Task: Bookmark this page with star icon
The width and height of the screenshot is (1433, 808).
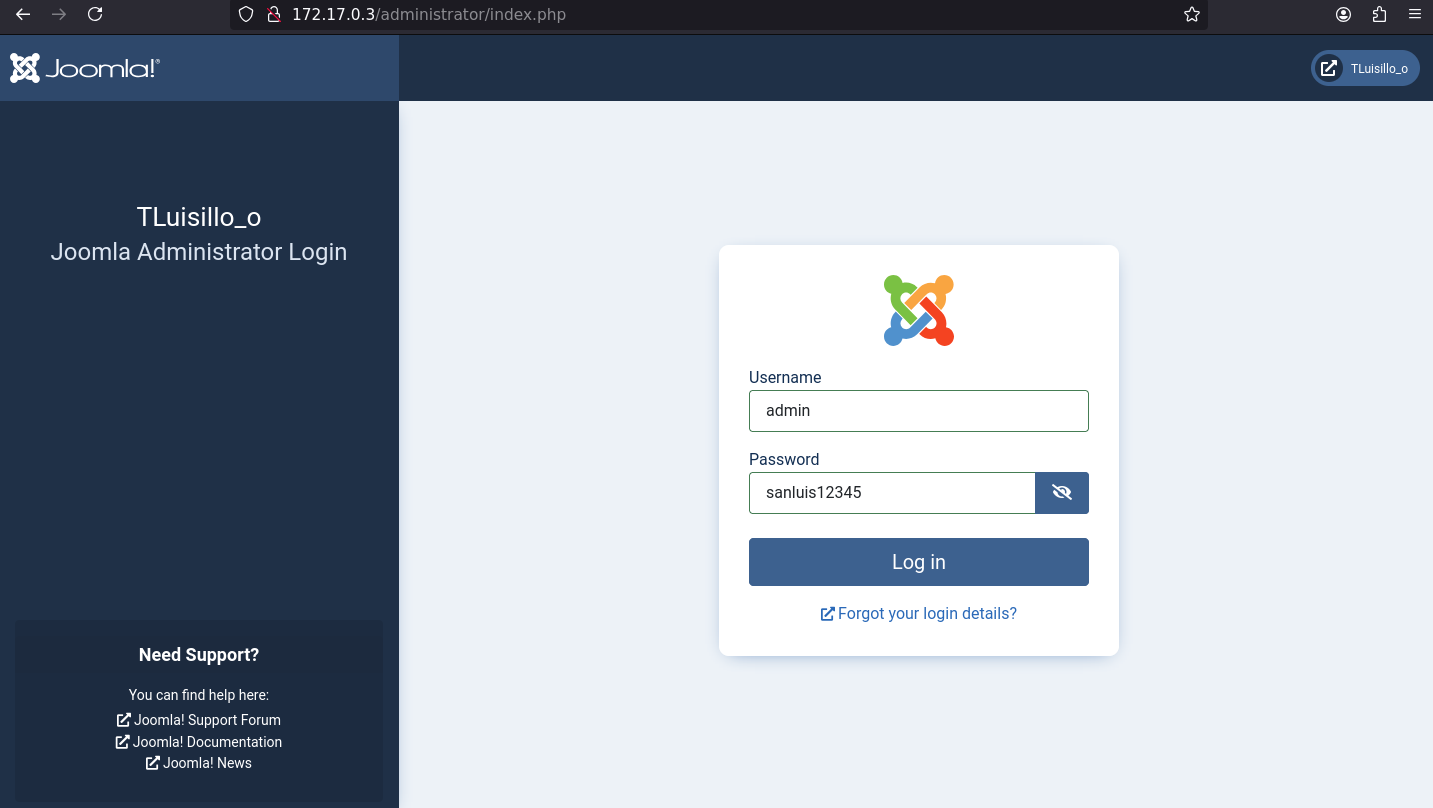Action: pos(1192,14)
